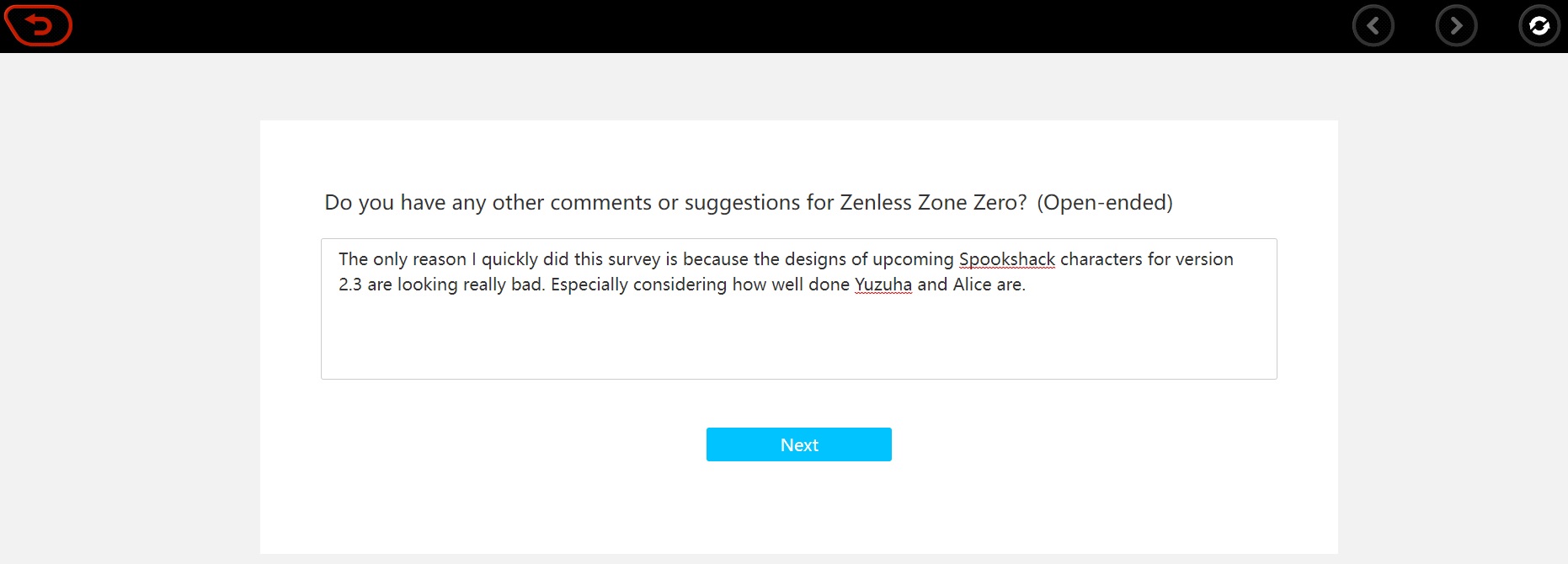Focus the open-ended comments text box
1568x564 pixels.
(798, 337)
